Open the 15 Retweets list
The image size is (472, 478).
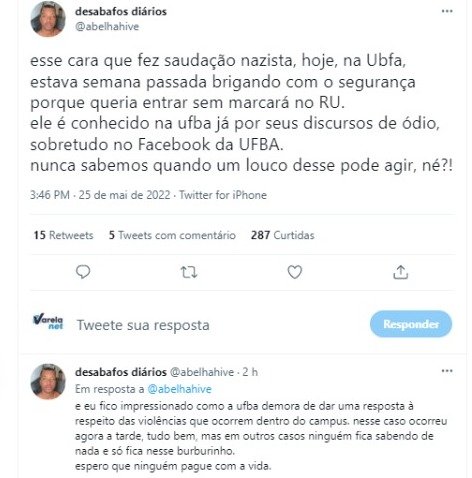63,235
